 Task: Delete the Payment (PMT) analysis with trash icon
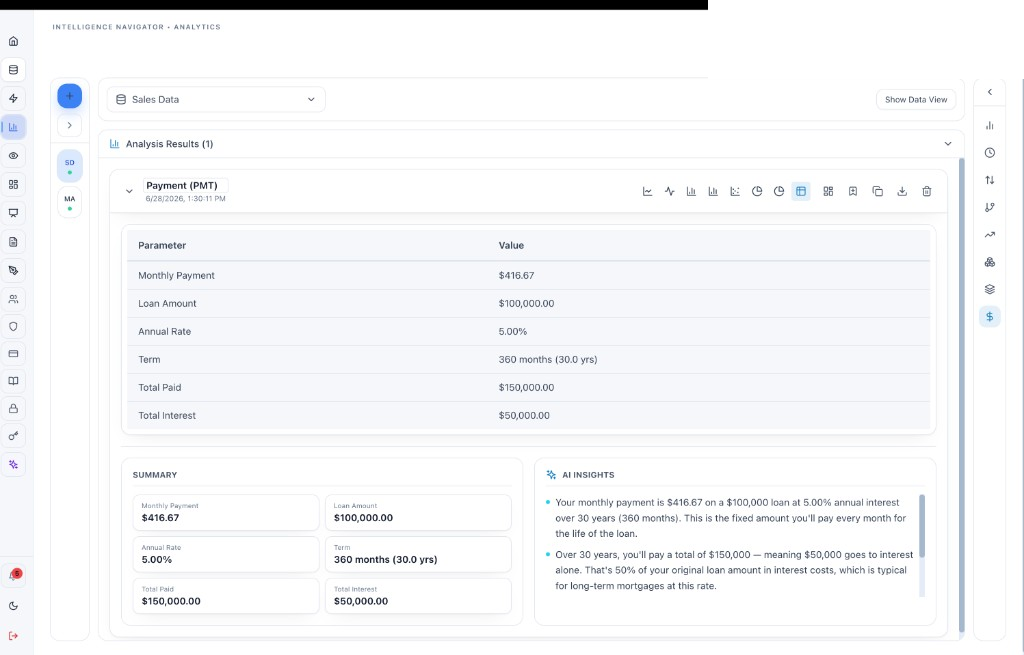[x=927, y=191]
